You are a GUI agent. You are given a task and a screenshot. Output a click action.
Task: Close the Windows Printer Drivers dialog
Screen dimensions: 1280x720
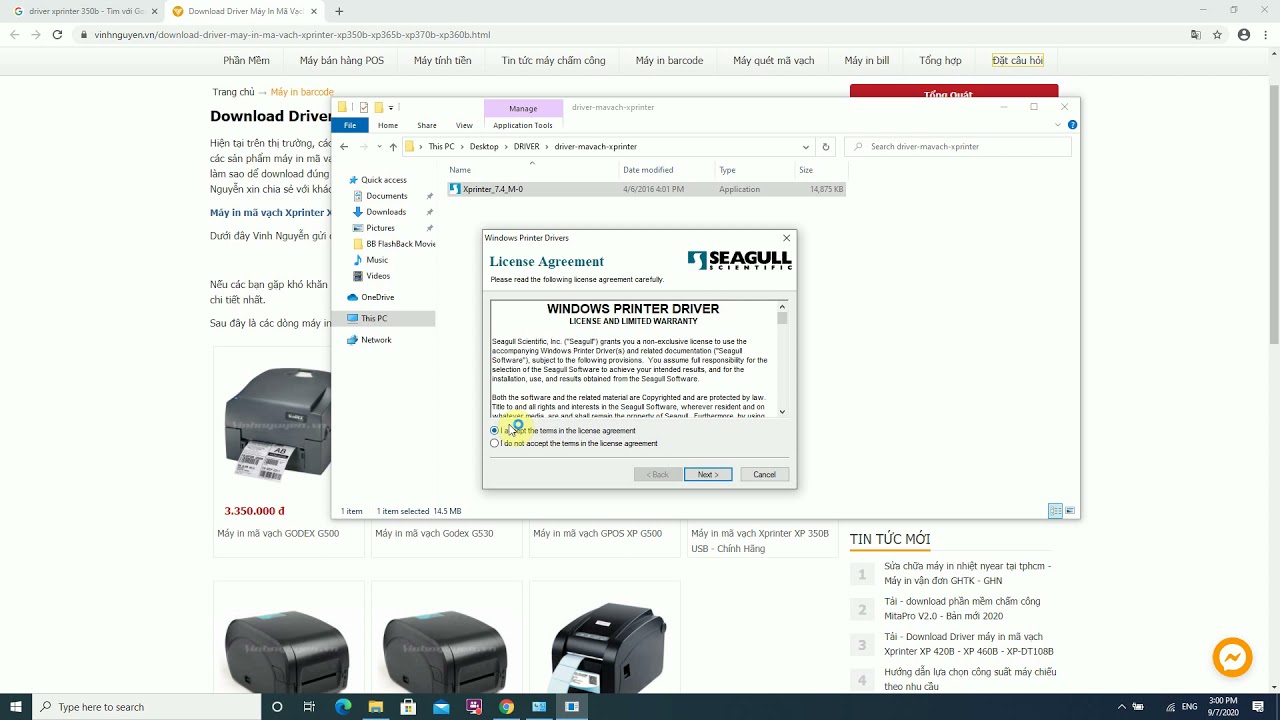coord(786,238)
